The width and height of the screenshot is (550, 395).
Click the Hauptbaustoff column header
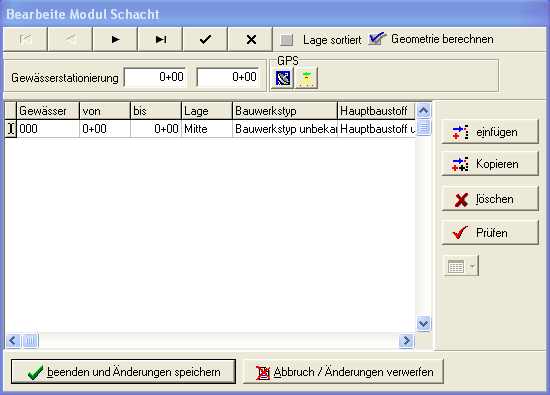click(x=376, y=111)
